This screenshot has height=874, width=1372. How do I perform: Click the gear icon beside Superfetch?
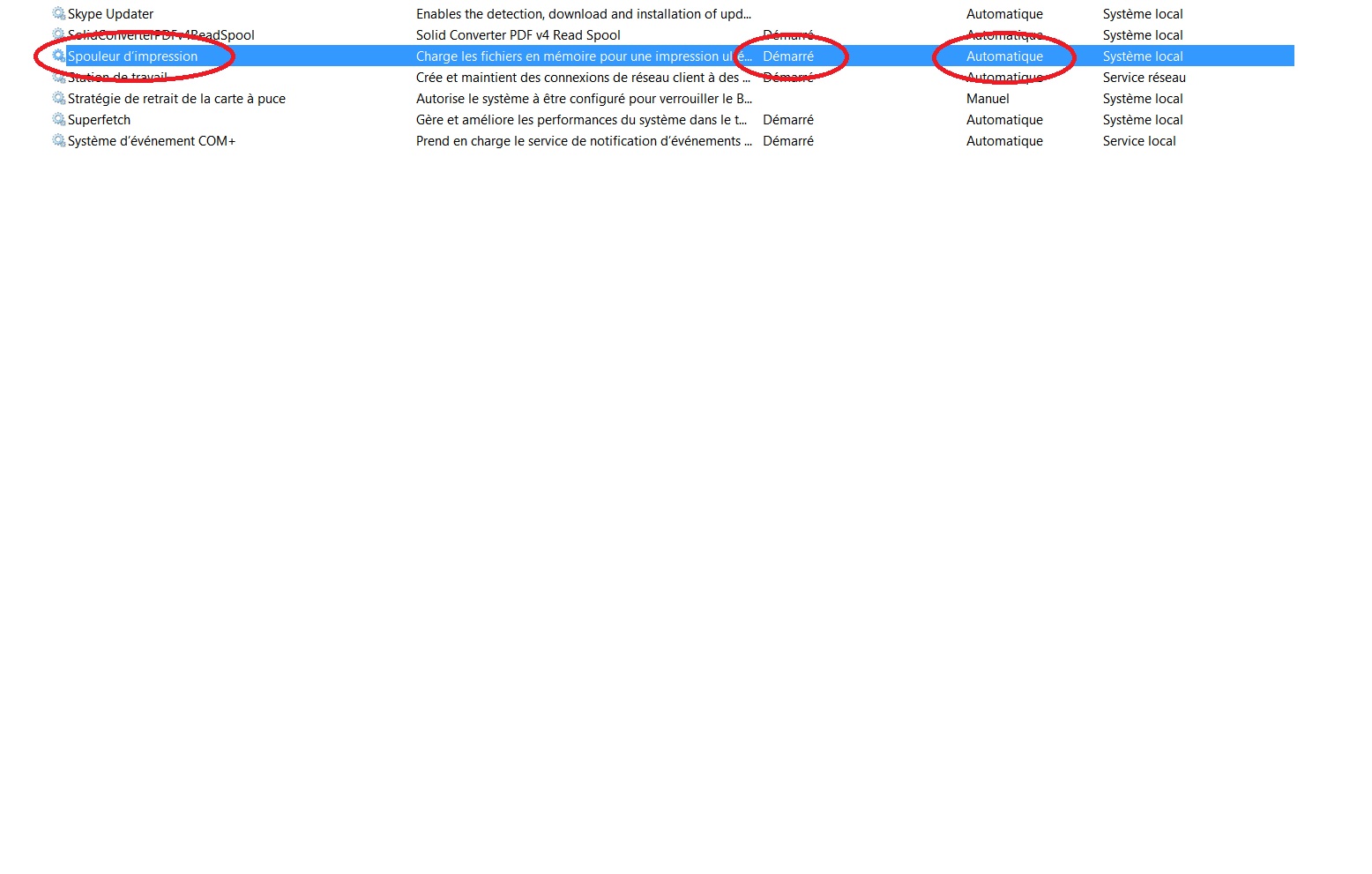tap(59, 119)
